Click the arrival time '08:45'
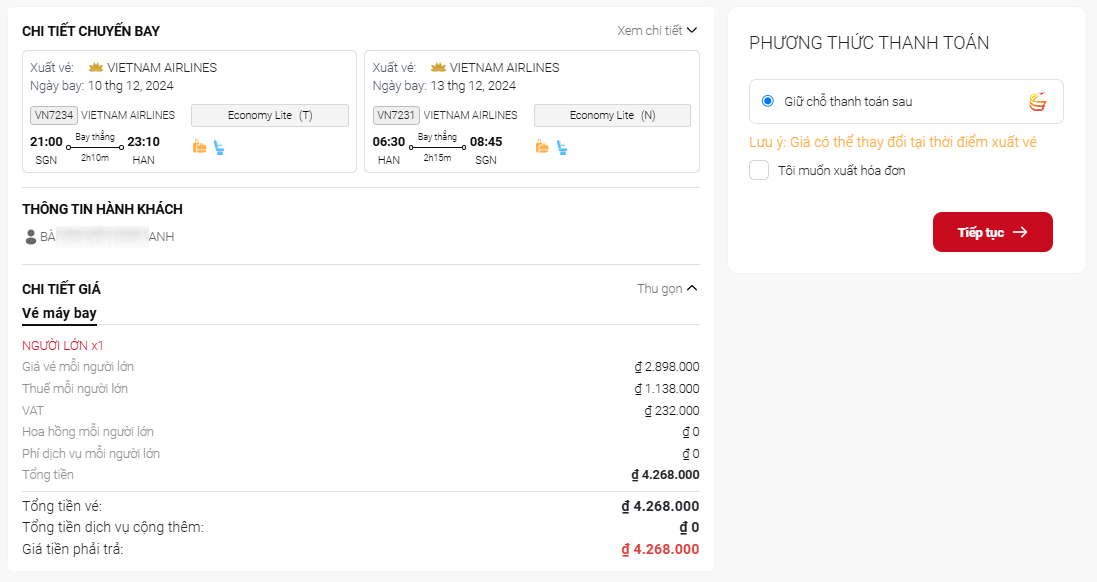Viewport: 1097px width, 582px height. pos(486,142)
